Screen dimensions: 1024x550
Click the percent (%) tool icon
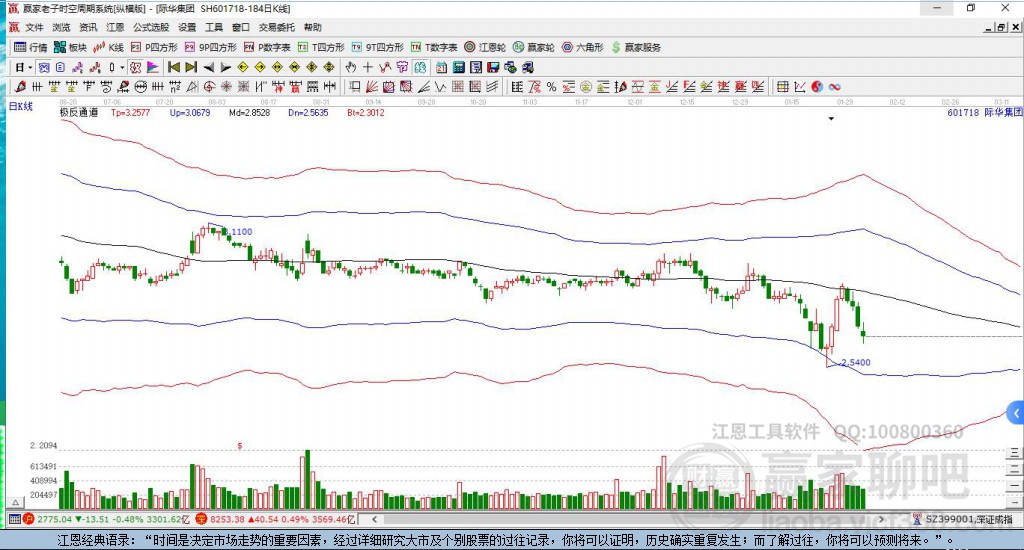click(x=551, y=87)
